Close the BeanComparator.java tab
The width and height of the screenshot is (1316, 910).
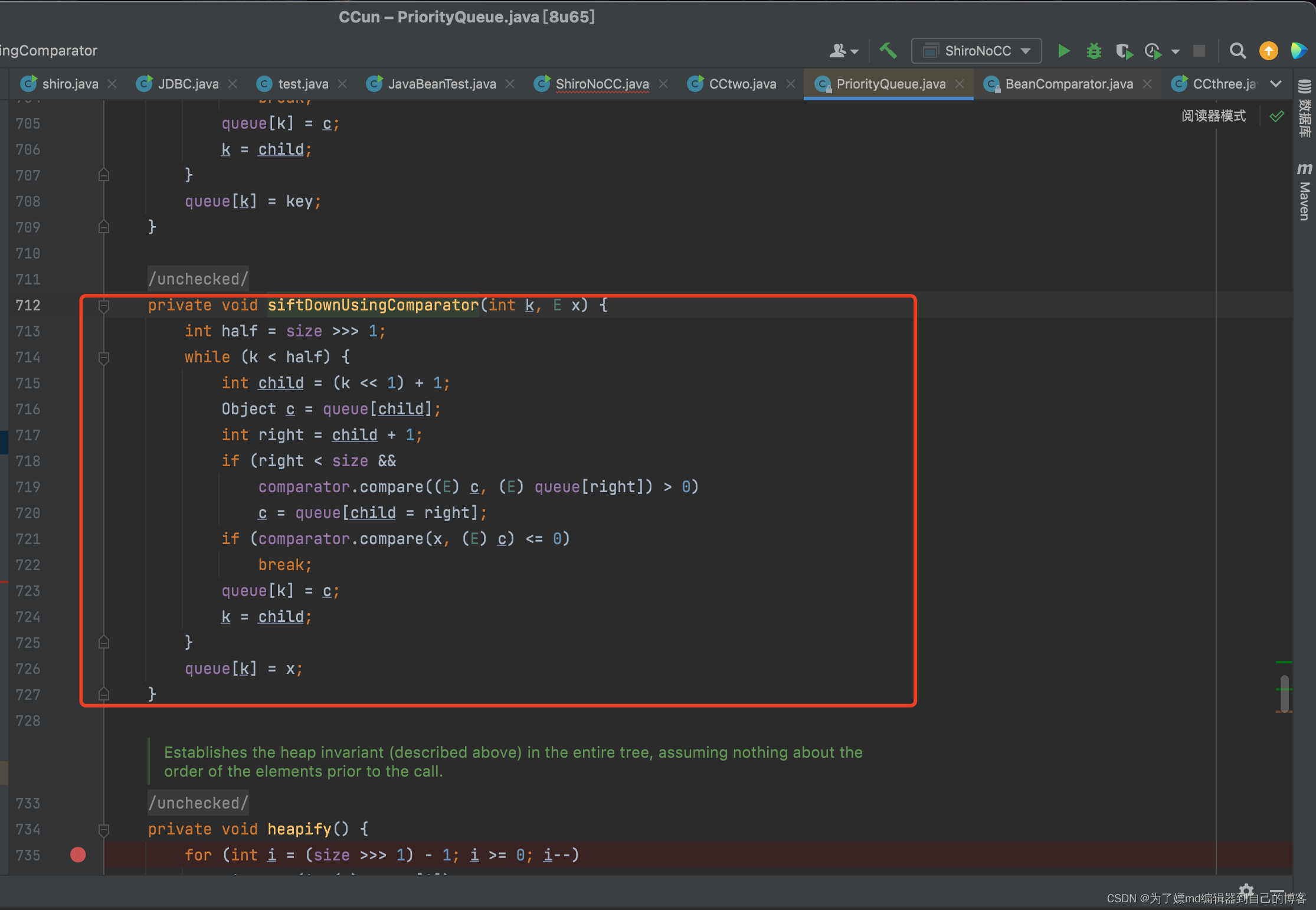tap(1147, 84)
